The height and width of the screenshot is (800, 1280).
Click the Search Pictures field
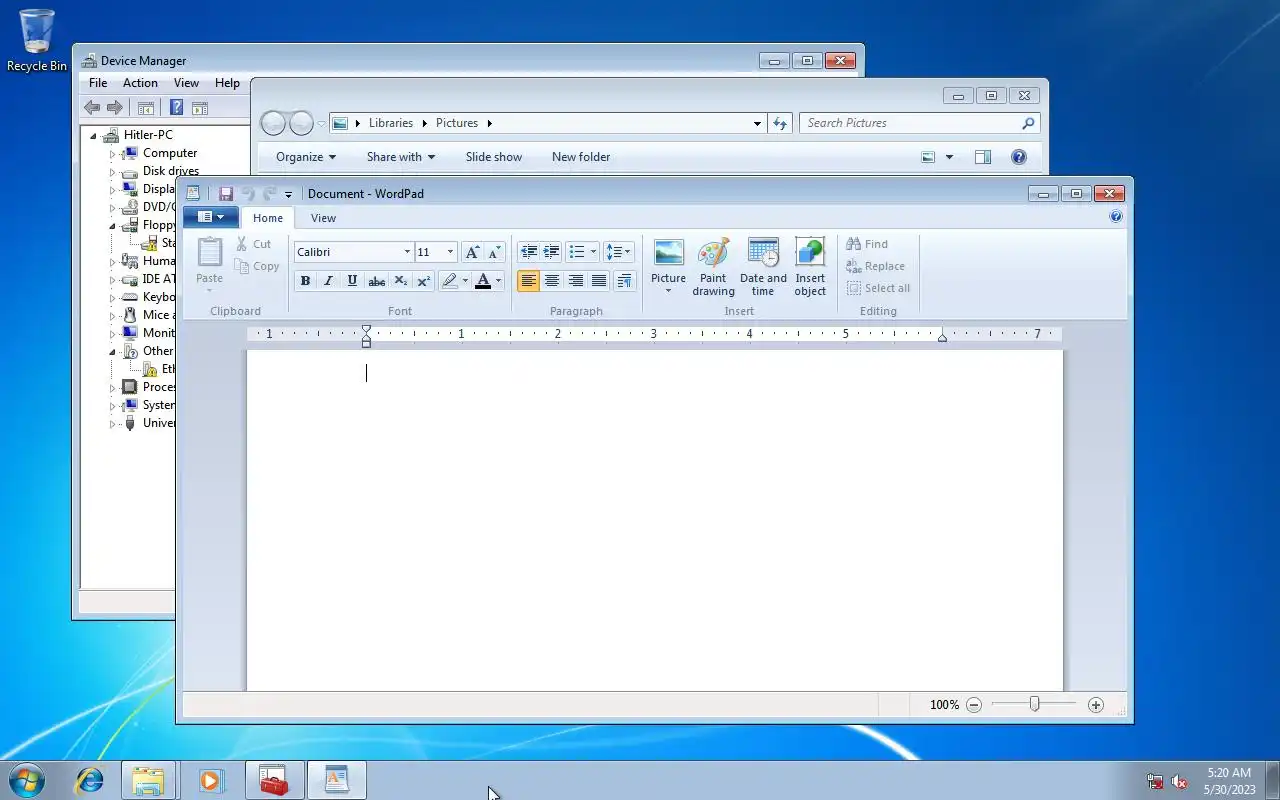(919, 123)
